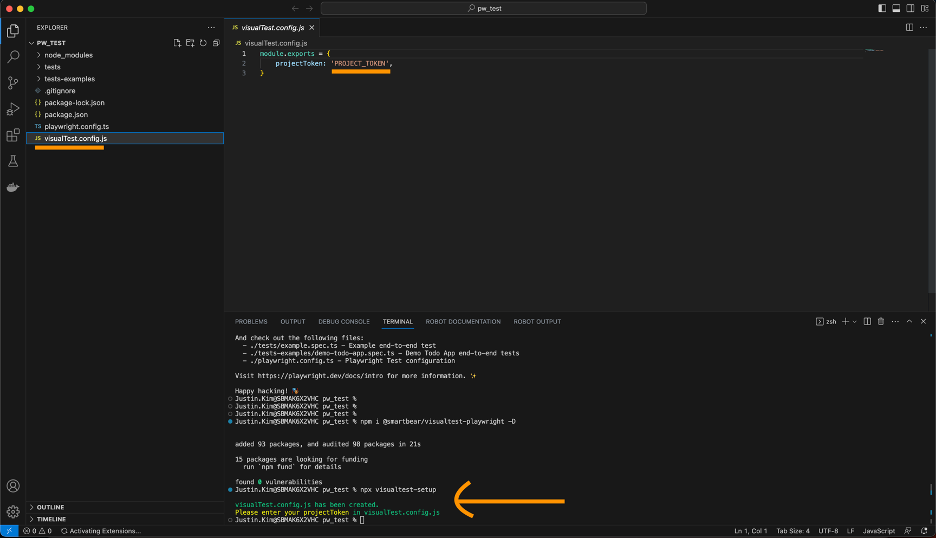The width and height of the screenshot is (936, 538).
Task: Open the Accounts icon
Action: pos(13,486)
